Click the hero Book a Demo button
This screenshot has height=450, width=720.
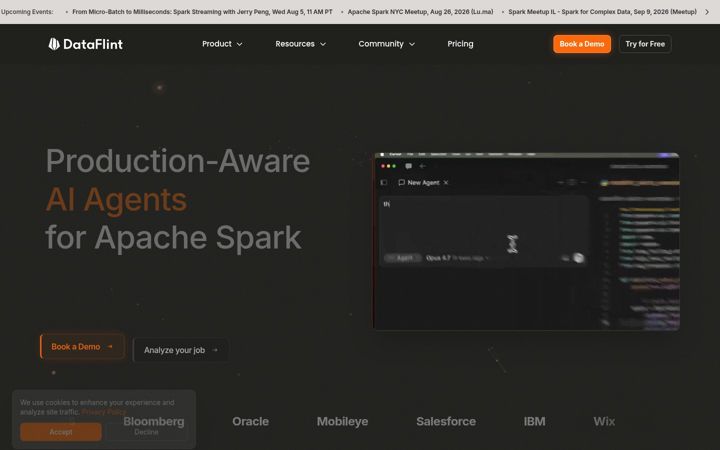[82, 346]
